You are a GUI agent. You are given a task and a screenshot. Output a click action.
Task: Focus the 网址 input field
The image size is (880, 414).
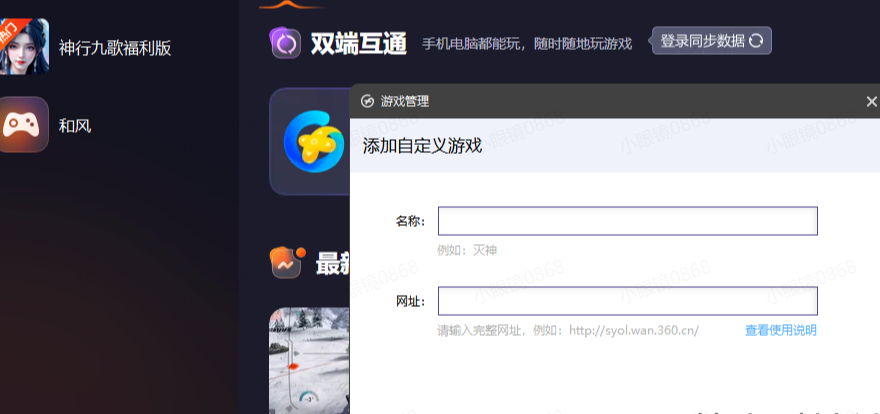tap(627, 301)
